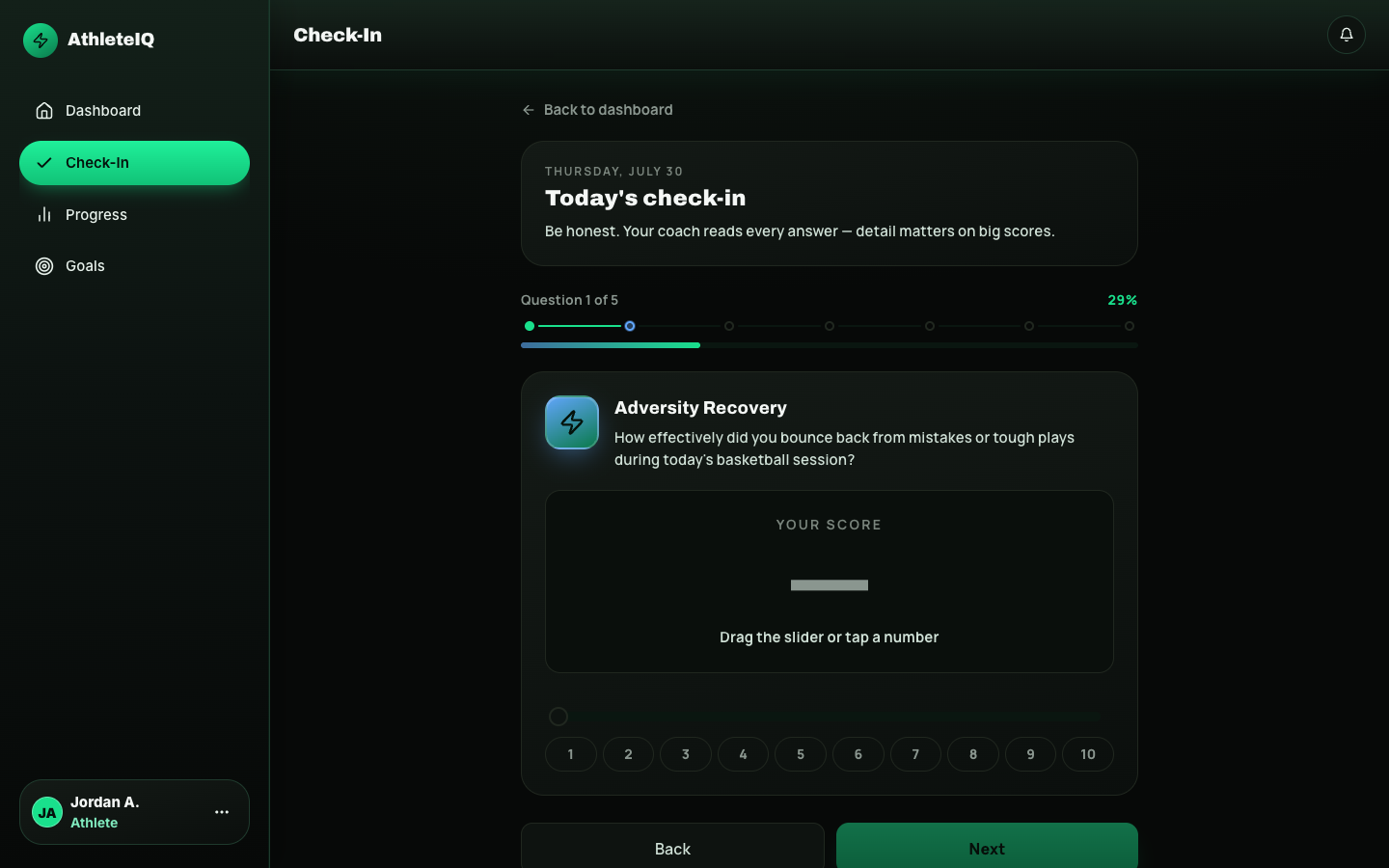Click the AthleteIQ lightning bolt logo
The width and height of the screenshot is (1389, 868).
click(41, 41)
